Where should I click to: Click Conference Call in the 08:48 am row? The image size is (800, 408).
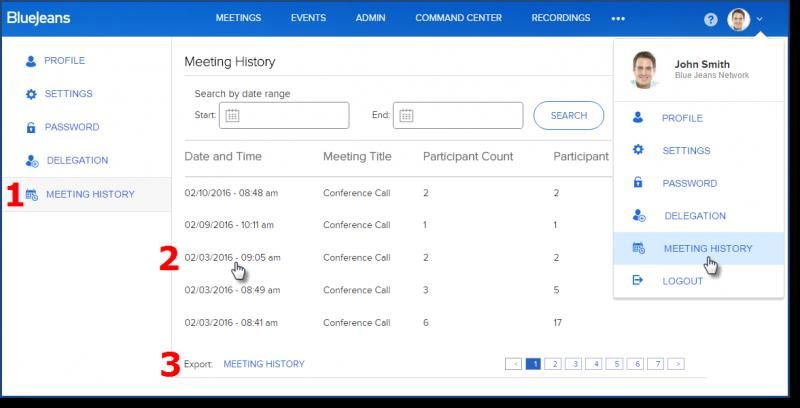tap(357, 193)
